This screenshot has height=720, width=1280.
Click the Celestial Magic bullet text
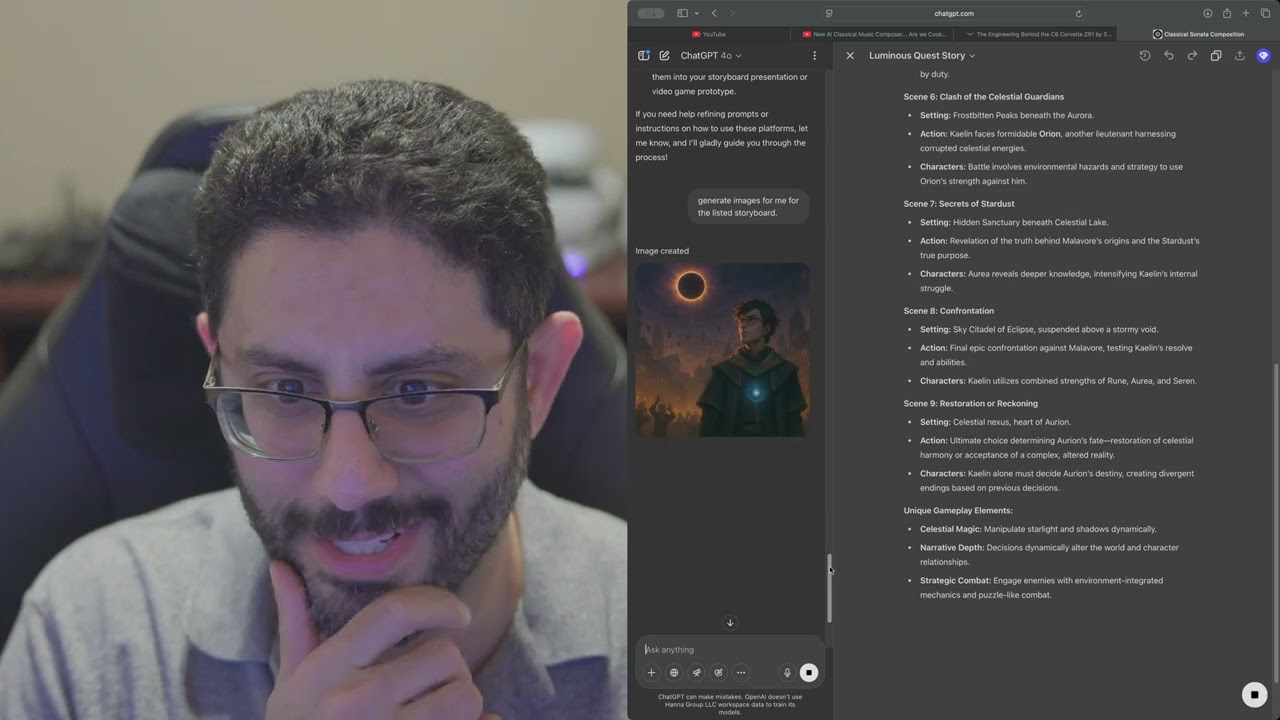pos(1038,529)
